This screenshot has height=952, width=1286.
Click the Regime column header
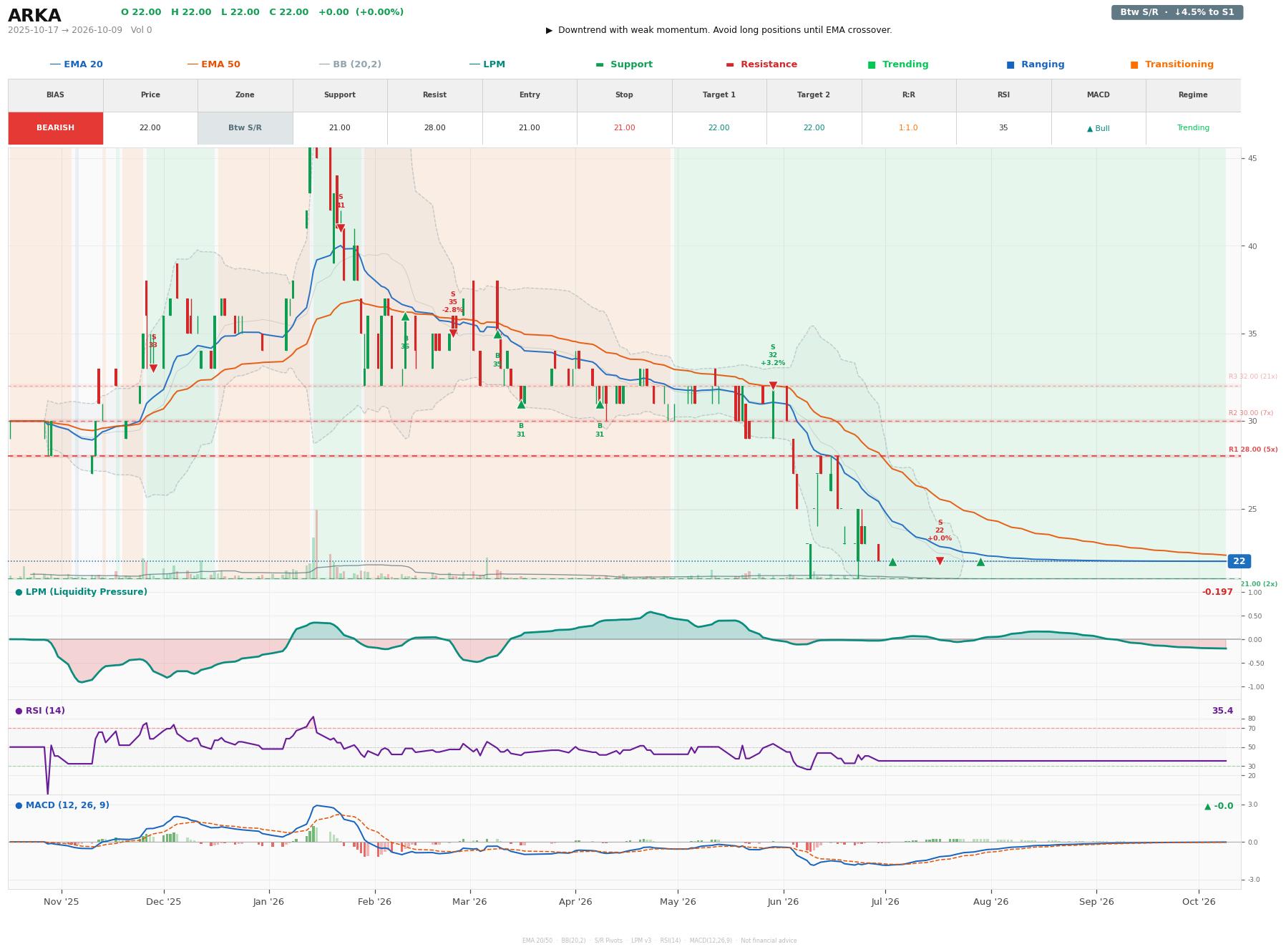(x=1193, y=95)
